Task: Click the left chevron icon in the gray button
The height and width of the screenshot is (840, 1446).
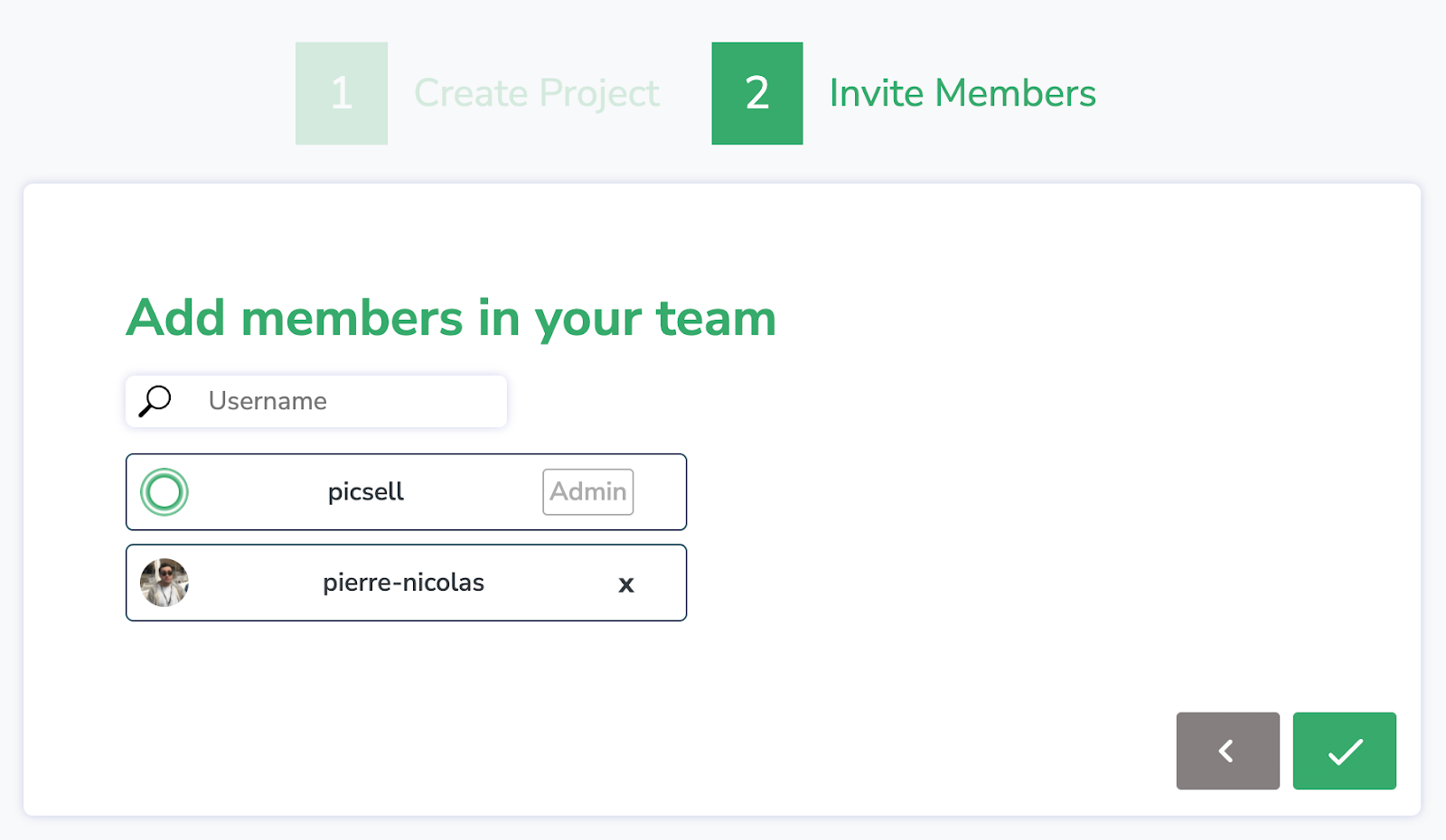Action: coord(1226,751)
